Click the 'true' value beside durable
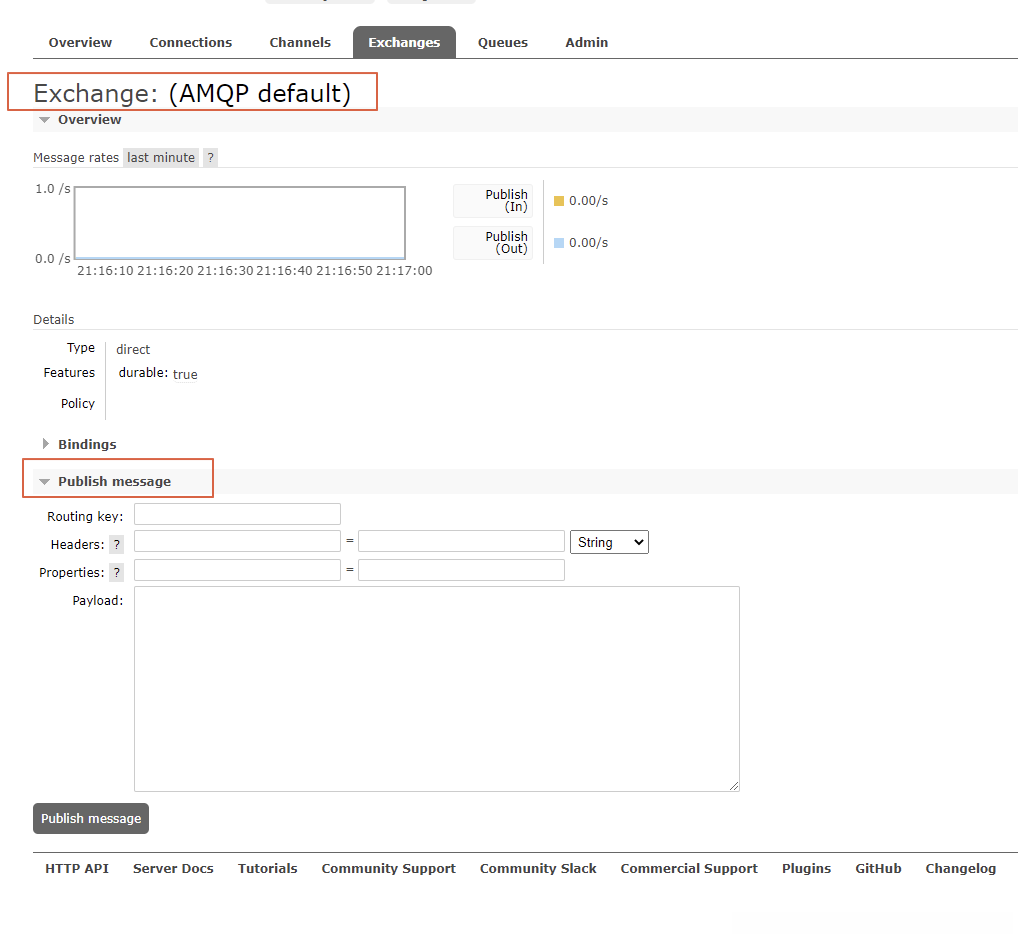This screenshot has height=943, width=1018. pyautogui.click(x=185, y=375)
